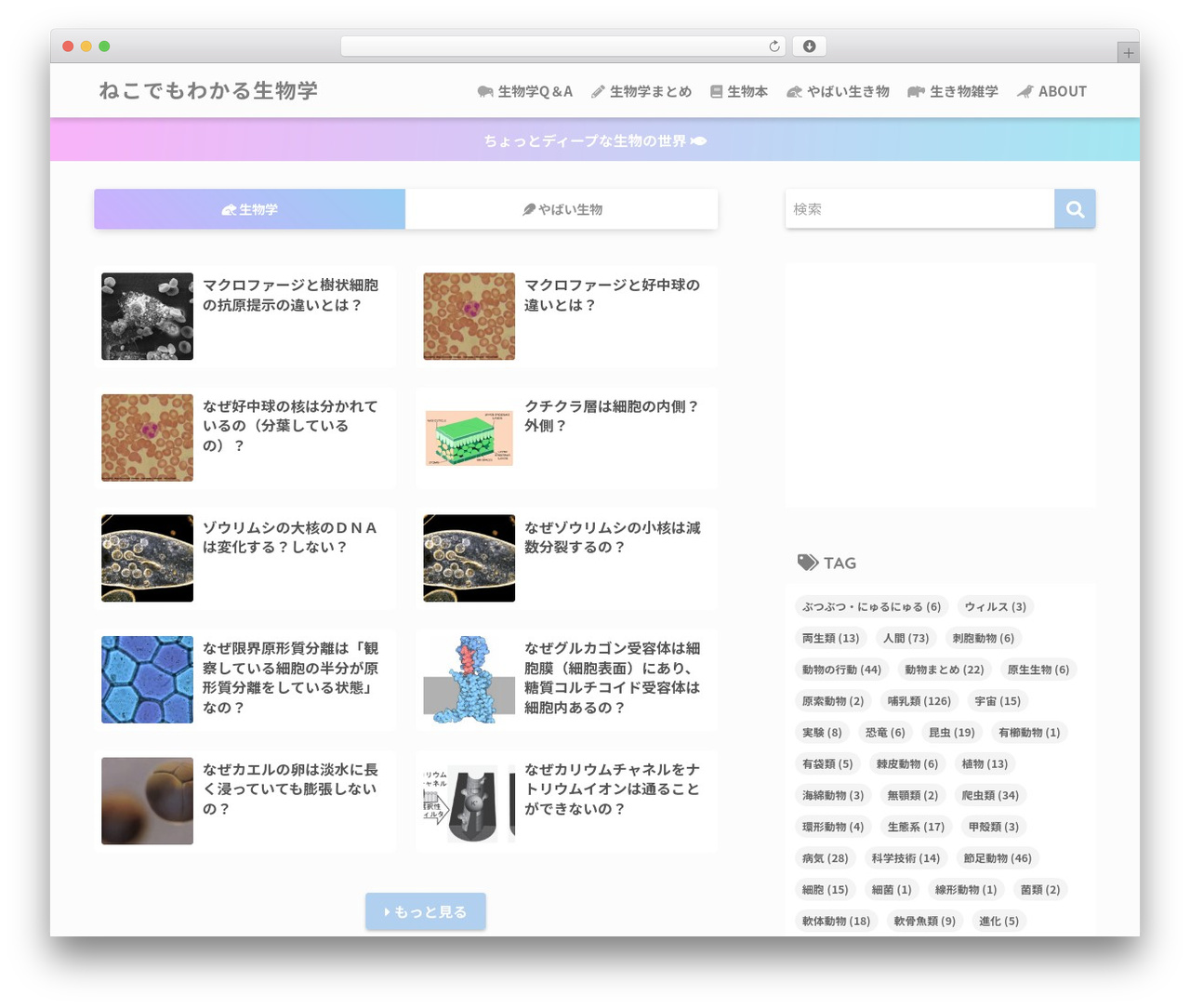1190x1008 pixels.
Task: Click tag 昆虫 (19)
Action: 951,733
